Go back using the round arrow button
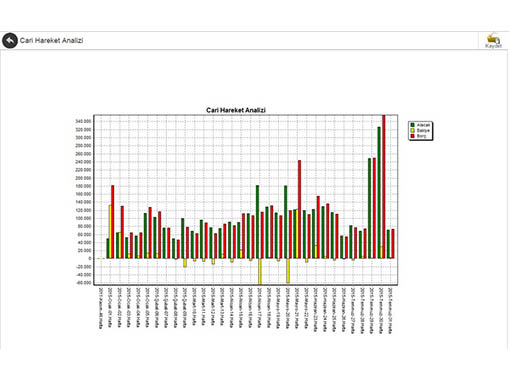 [10, 41]
